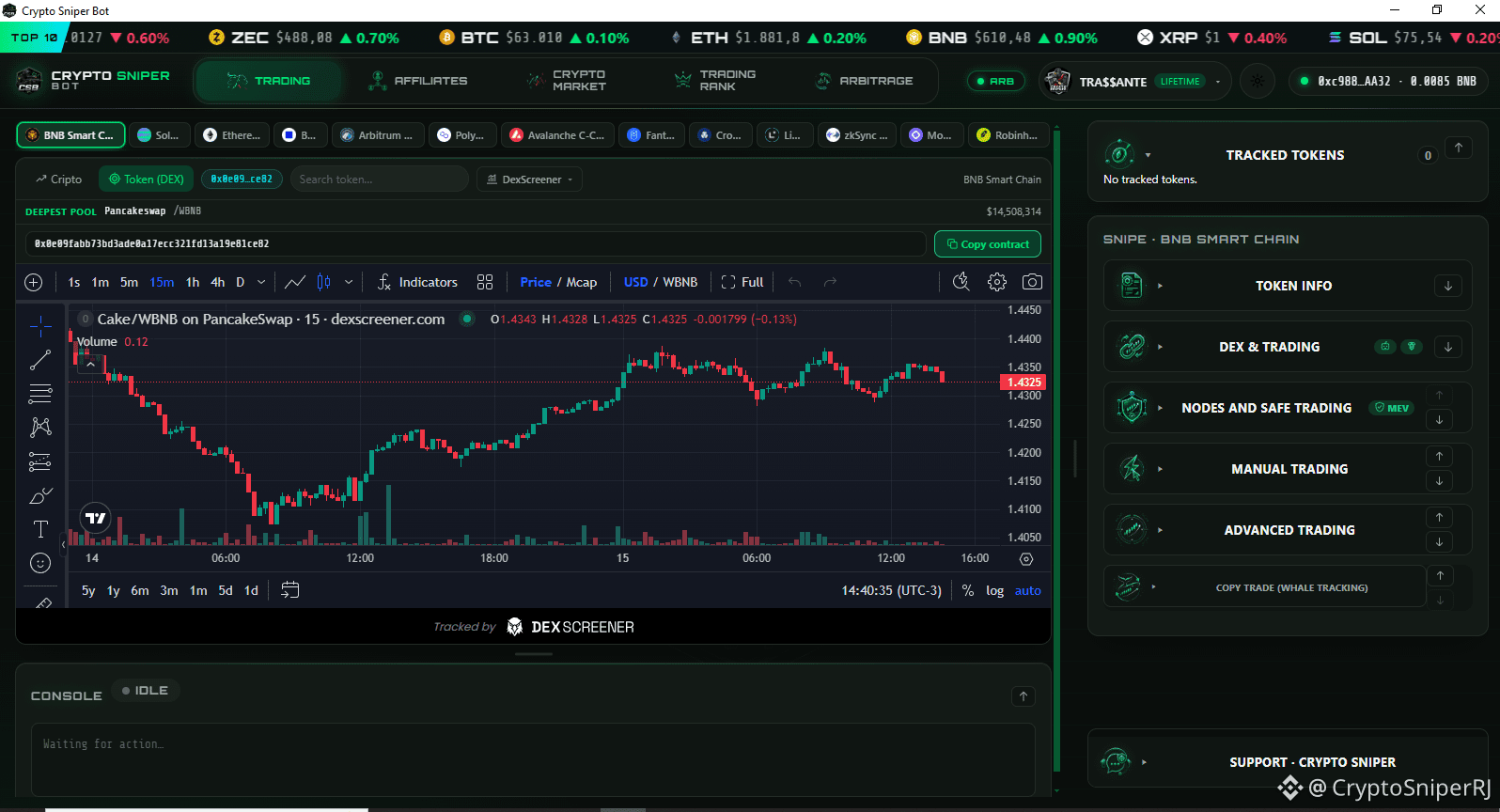The width and height of the screenshot is (1500, 812).
Task: Open the Indicators menu
Action: tap(417, 282)
